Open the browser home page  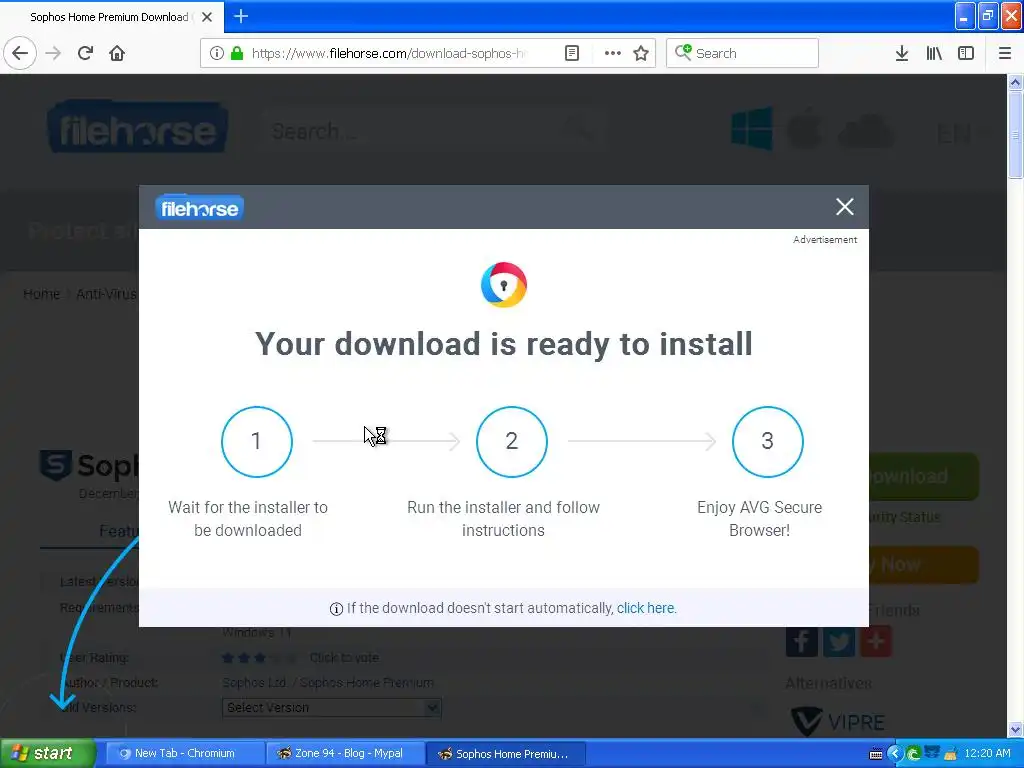click(117, 53)
